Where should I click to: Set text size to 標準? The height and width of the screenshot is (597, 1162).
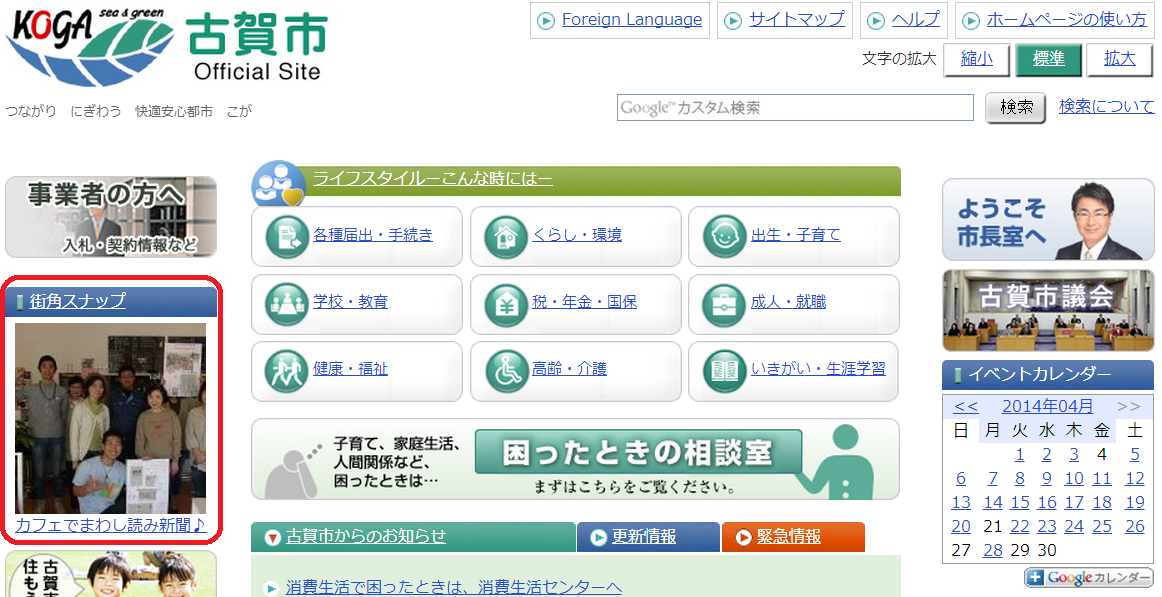(1048, 59)
